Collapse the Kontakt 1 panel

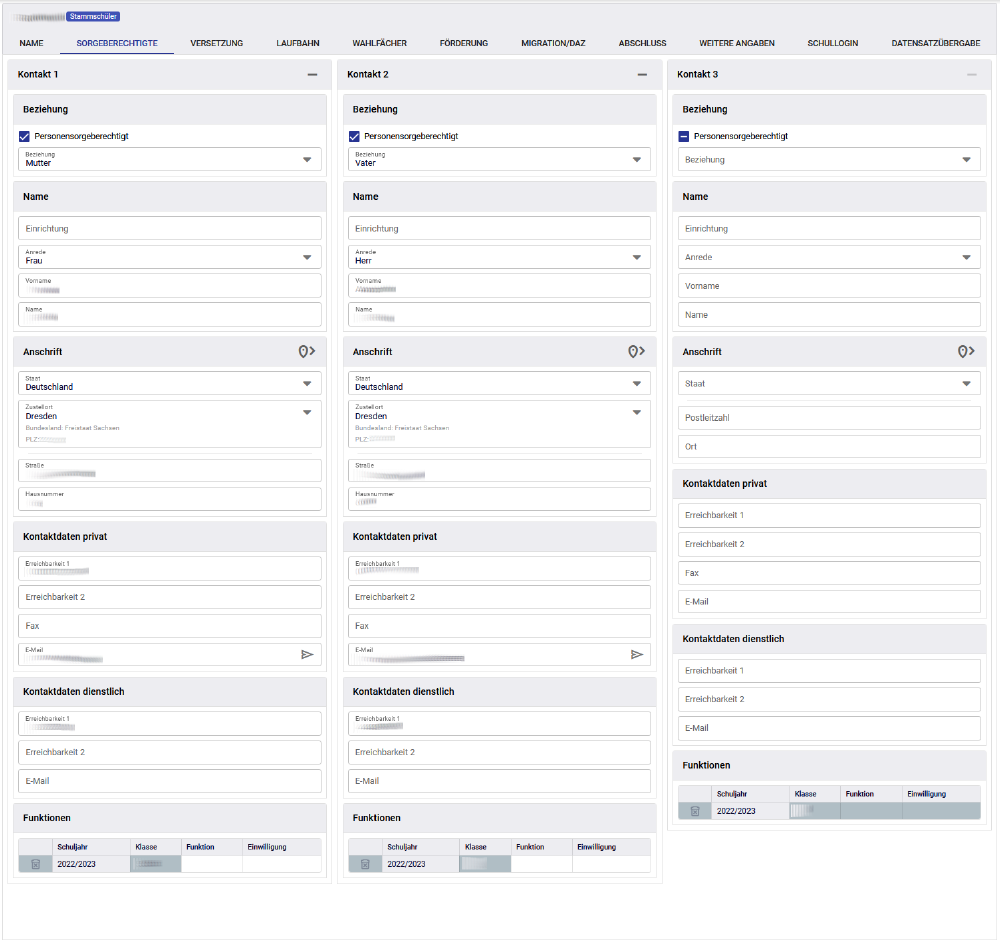pyautogui.click(x=313, y=75)
